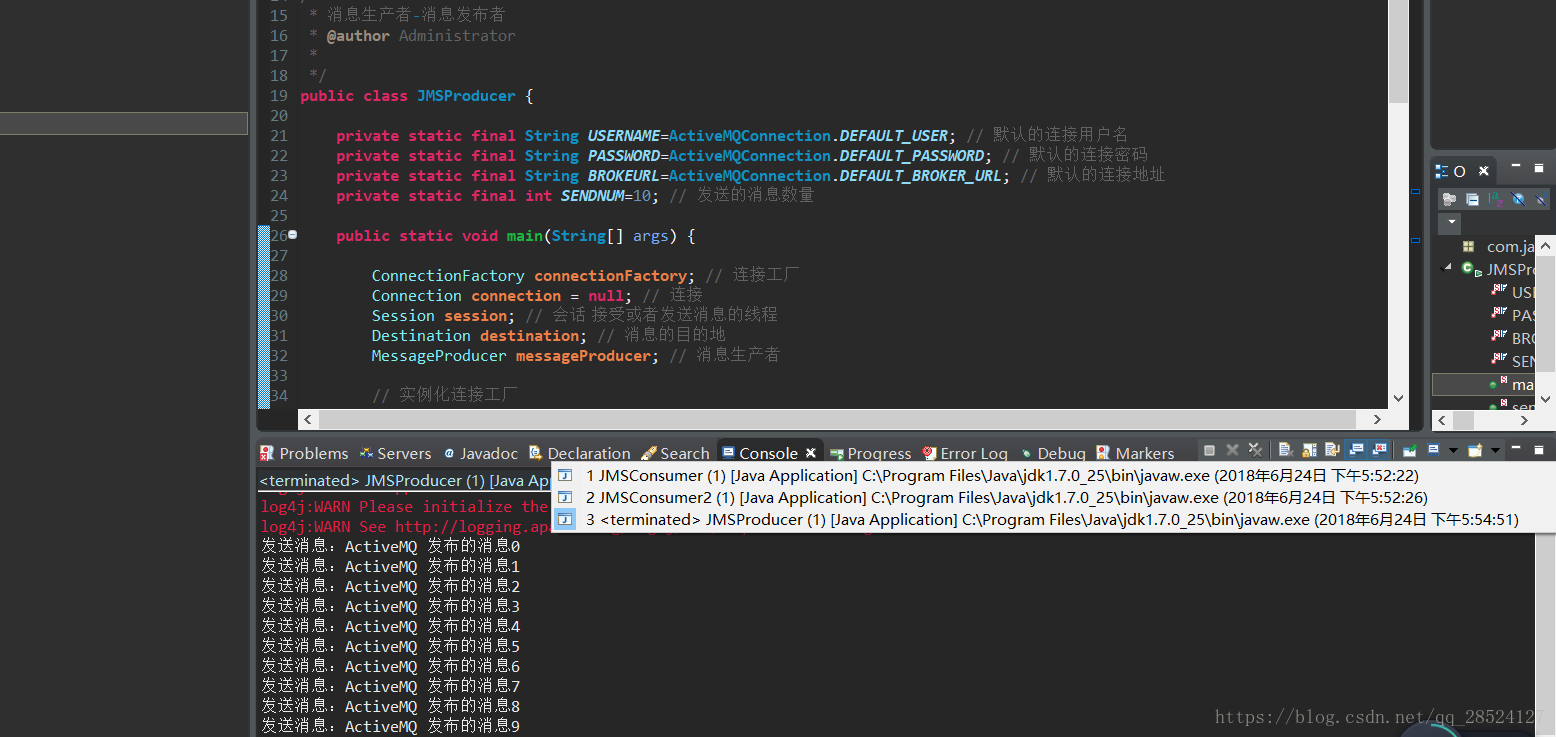Click editor horizontal scrollbar left arrow

[x=308, y=420]
